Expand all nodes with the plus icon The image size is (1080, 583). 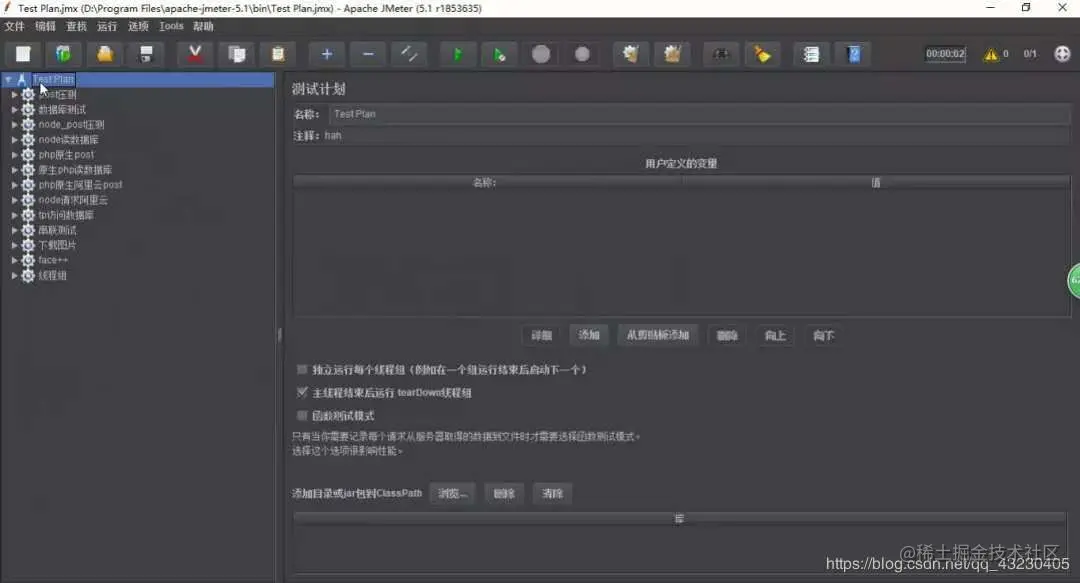[x=326, y=54]
